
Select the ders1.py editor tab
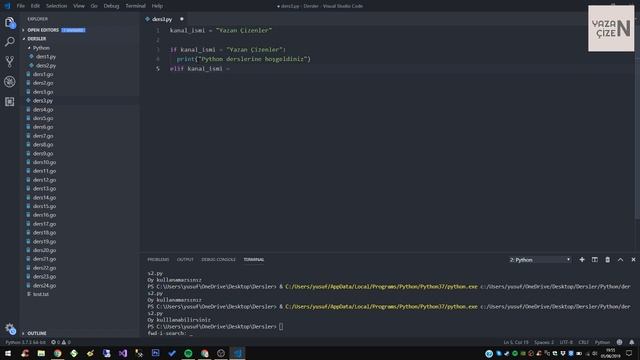[162, 19]
